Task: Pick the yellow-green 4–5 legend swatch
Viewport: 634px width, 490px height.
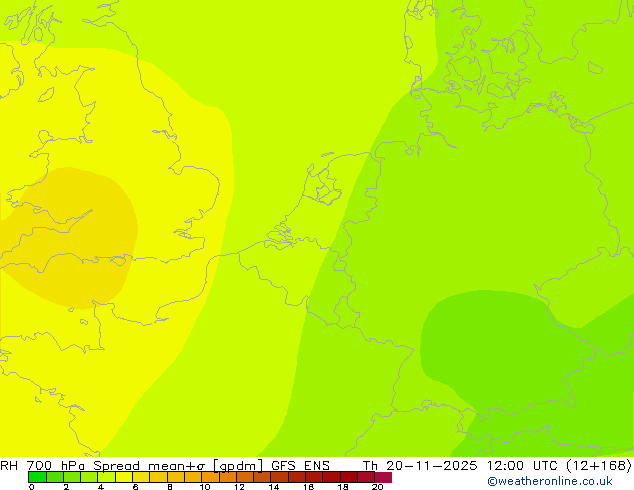Action: point(106,477)
